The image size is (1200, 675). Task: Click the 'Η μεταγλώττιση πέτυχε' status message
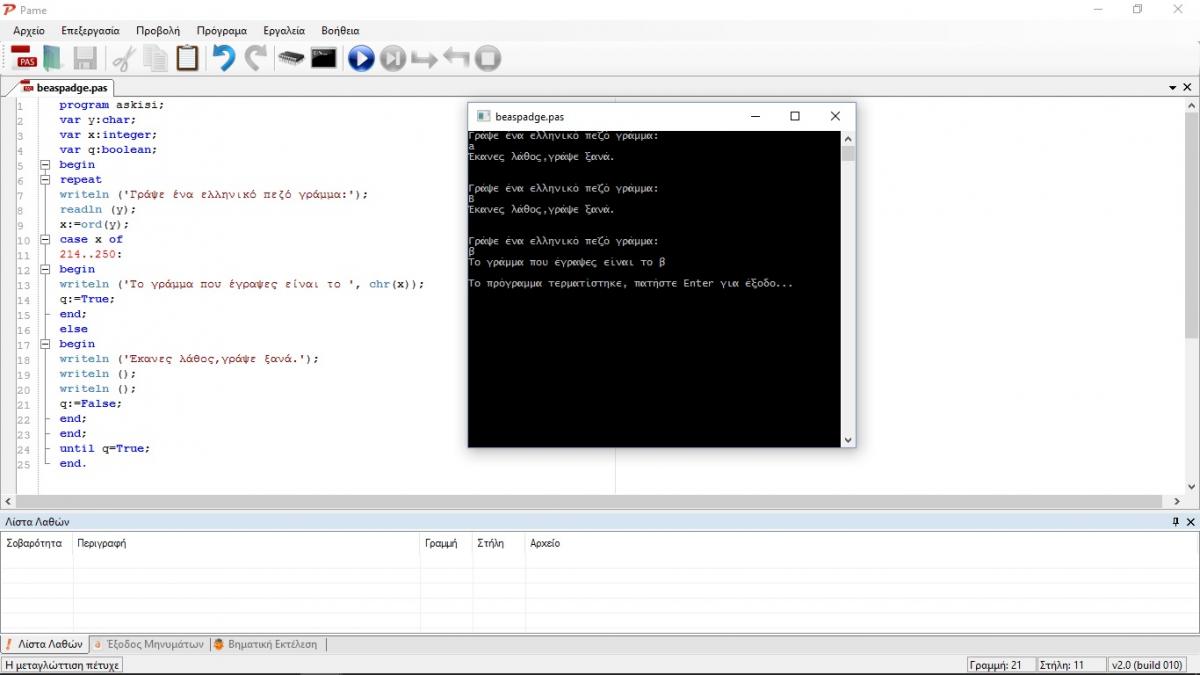pyautogui.click(x=62, y=665)
